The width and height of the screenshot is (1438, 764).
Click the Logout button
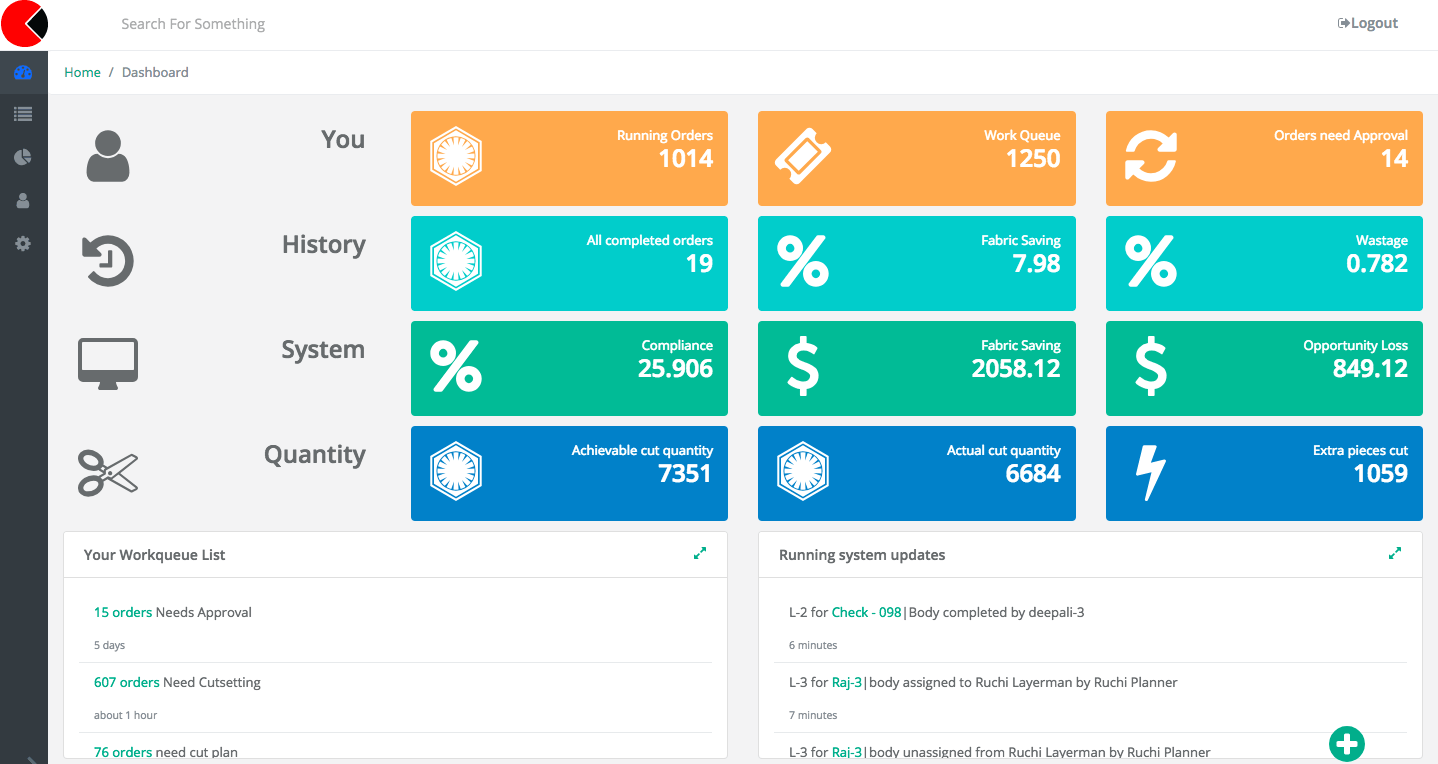tap(1368, 23)
